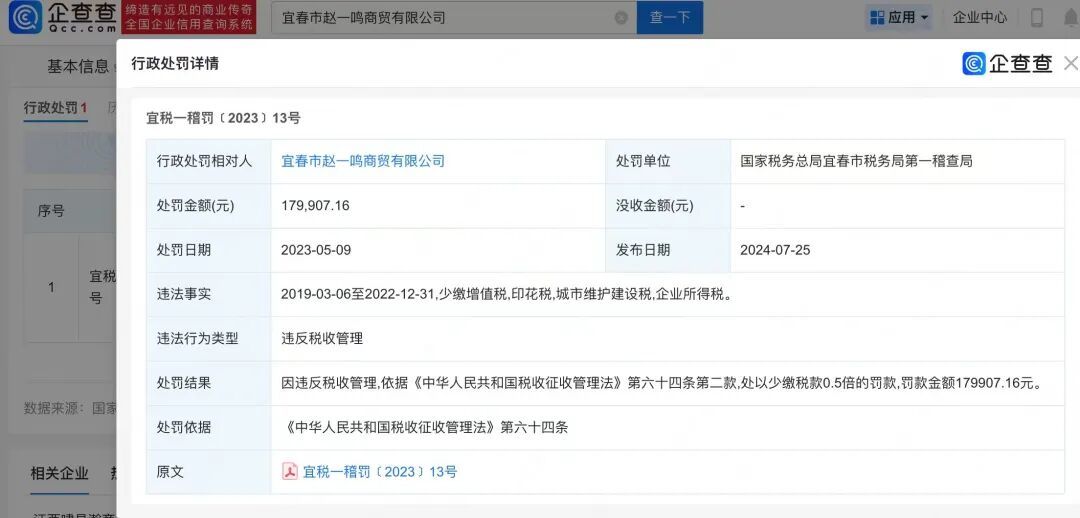
Task: Close the 行政处罚详情 dialog
Action: [x=1071, y=63]
